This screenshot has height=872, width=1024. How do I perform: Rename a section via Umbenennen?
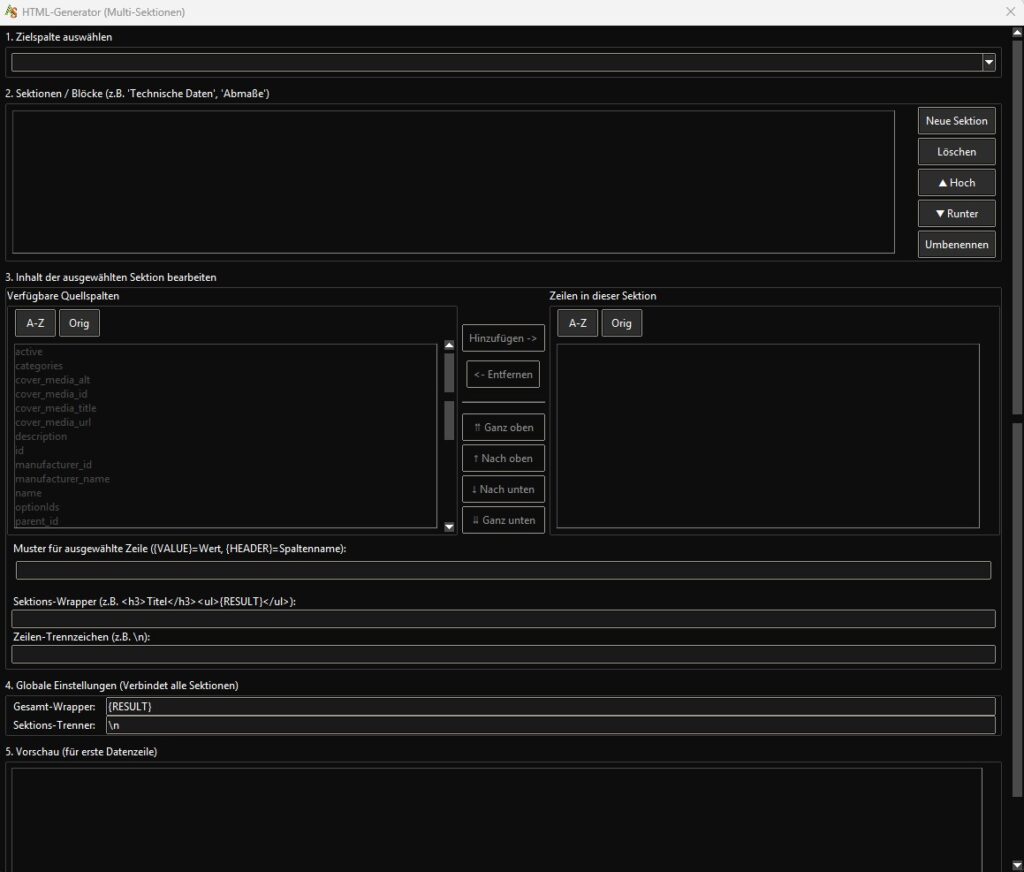pyautogui.click(x=956, y=244)
